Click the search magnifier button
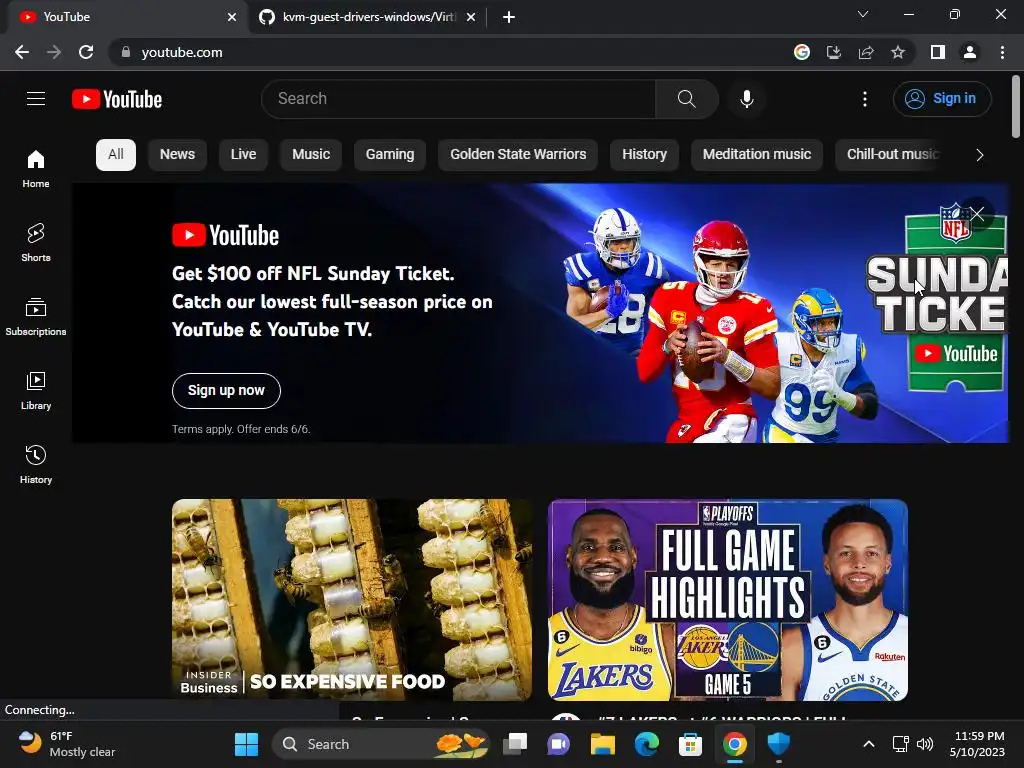This screenshot has height=768, width=1024. coord(686,99)
